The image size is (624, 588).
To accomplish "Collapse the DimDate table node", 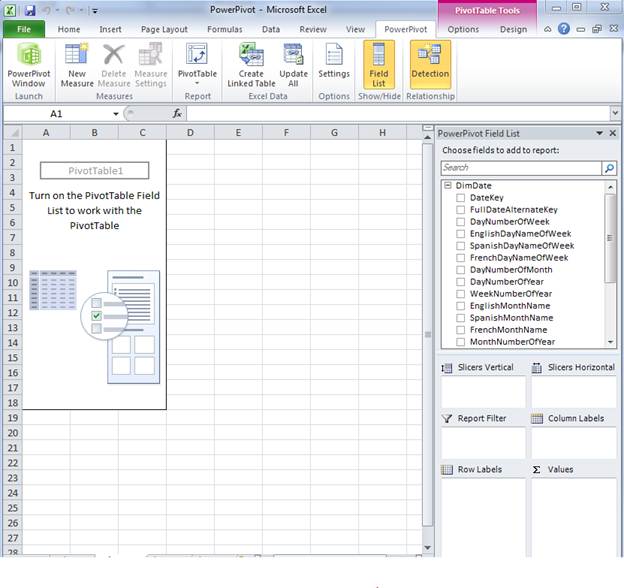I will [448, 185].
